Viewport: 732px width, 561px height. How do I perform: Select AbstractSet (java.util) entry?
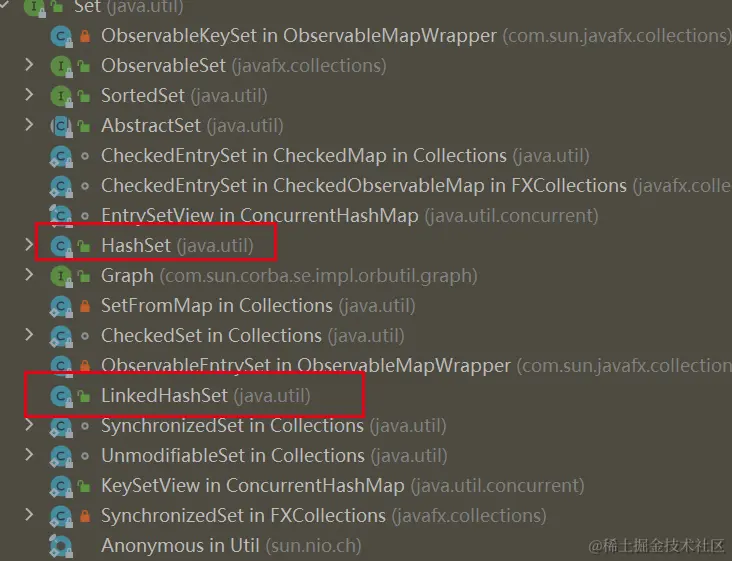point(192,126)
